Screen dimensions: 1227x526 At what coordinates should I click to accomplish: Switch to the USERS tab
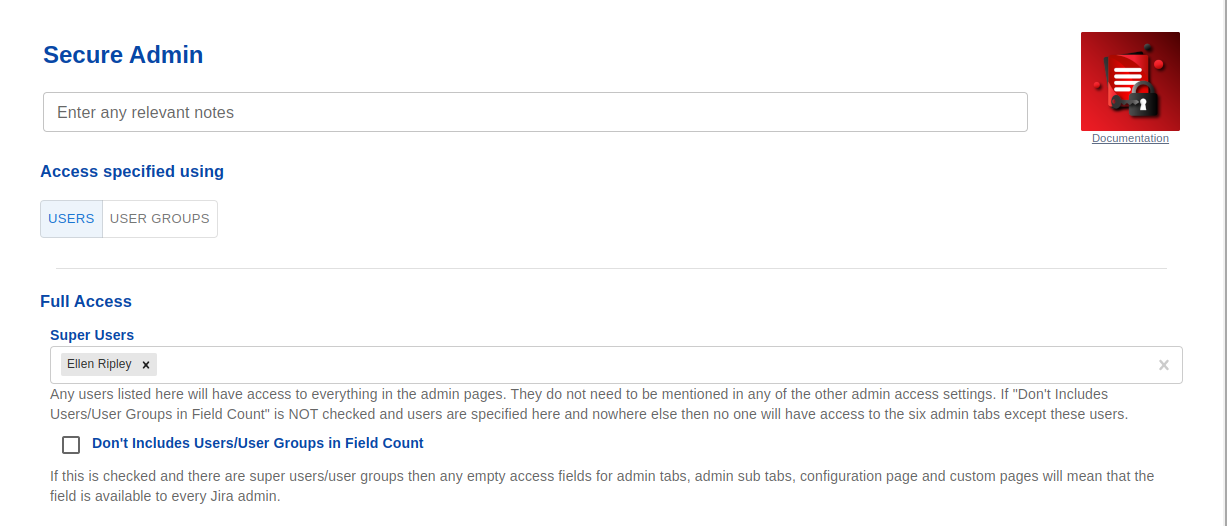[x=71, y=219]
